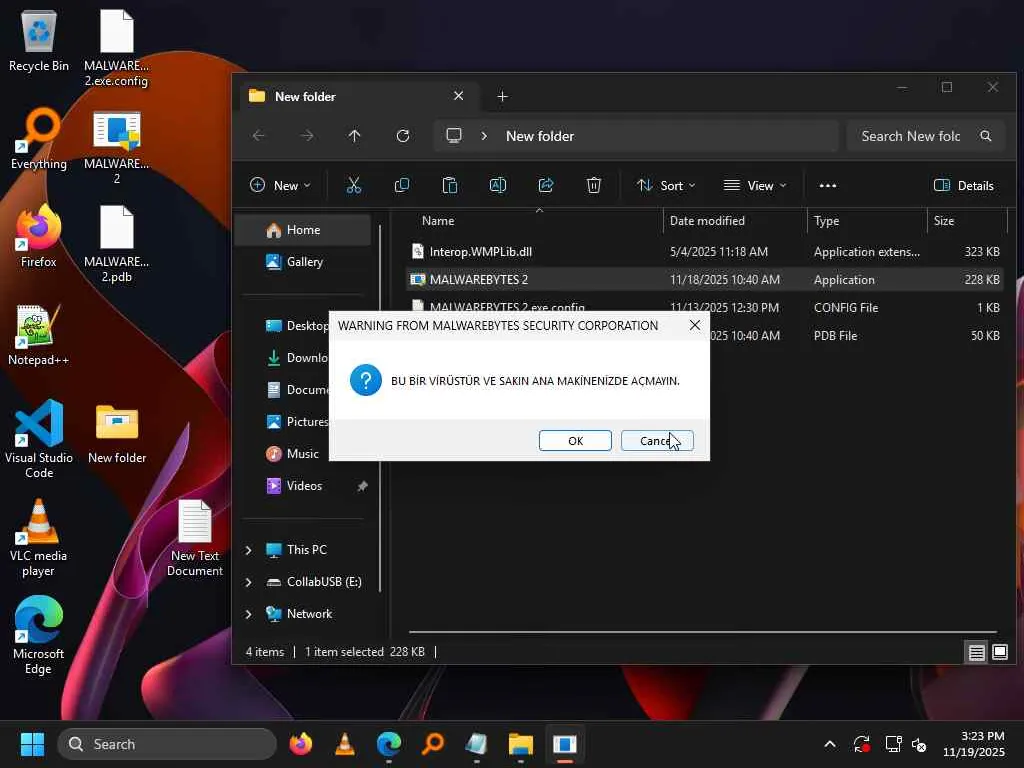The height and width of the screenshot is (768, 1024).
Task: Refresh the folder view
Action: pyautogui.click(x=403, y=136)
